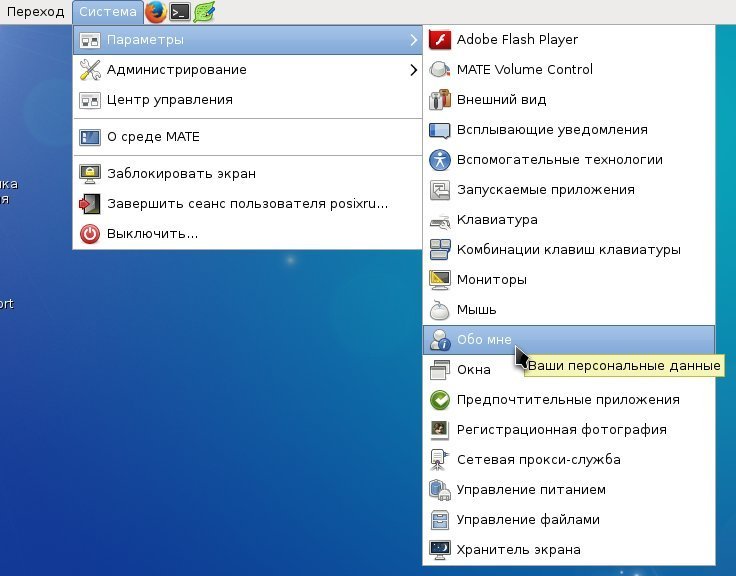Click the red Выключить power icon
The width and height of the screenshot is (736, 576).
pos(90,234)
